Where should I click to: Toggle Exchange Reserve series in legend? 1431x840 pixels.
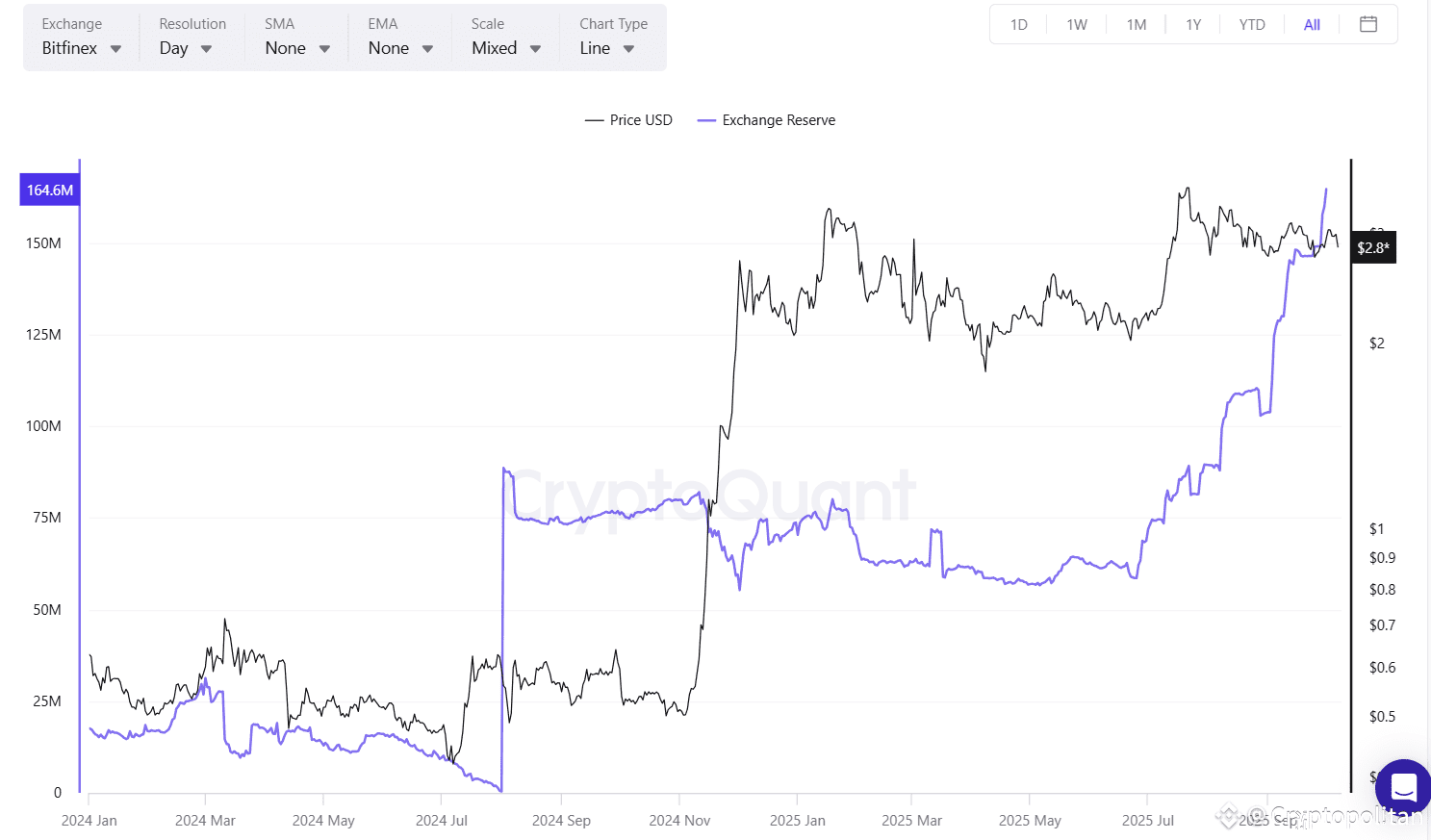779,120
